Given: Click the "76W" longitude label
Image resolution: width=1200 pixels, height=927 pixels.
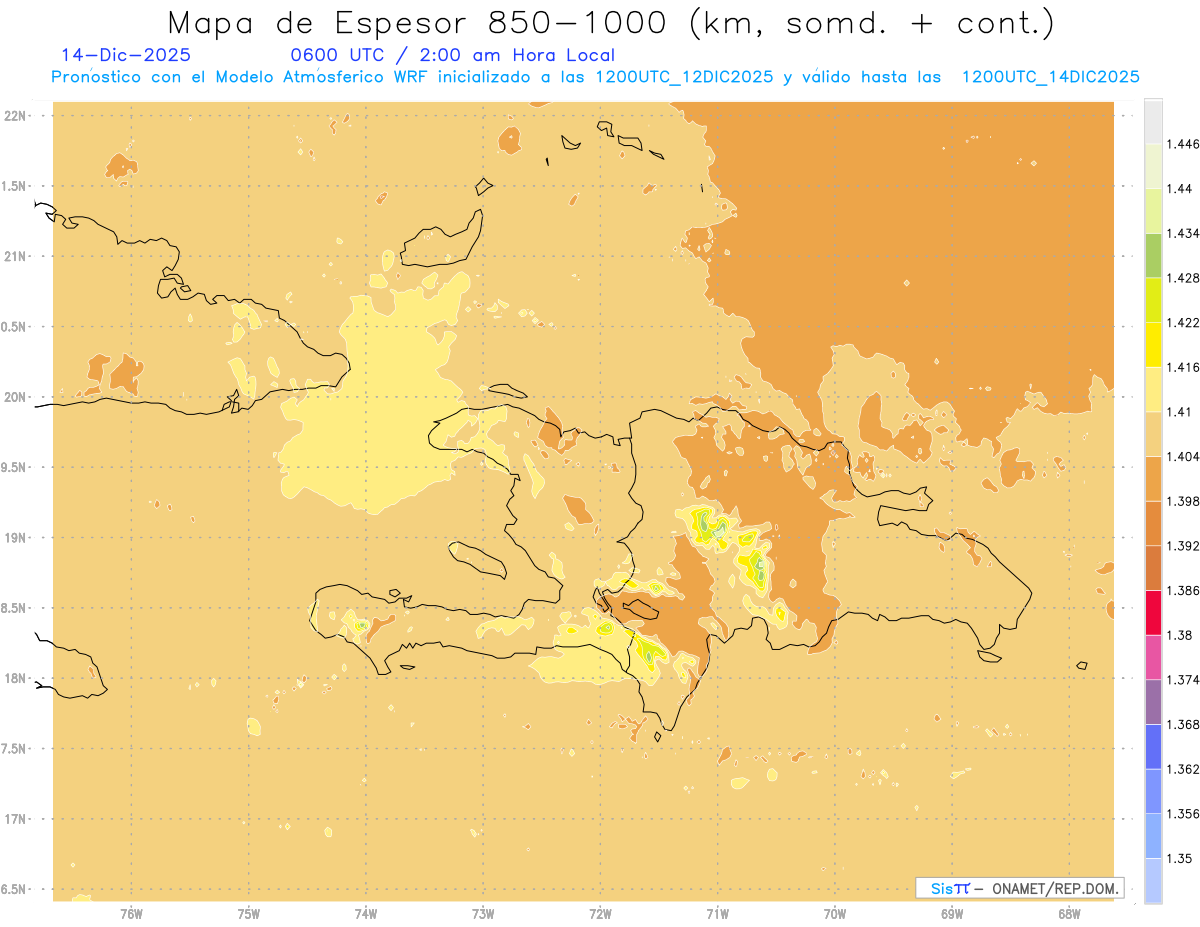Looking at the screenshot, I should click(131, 913).
